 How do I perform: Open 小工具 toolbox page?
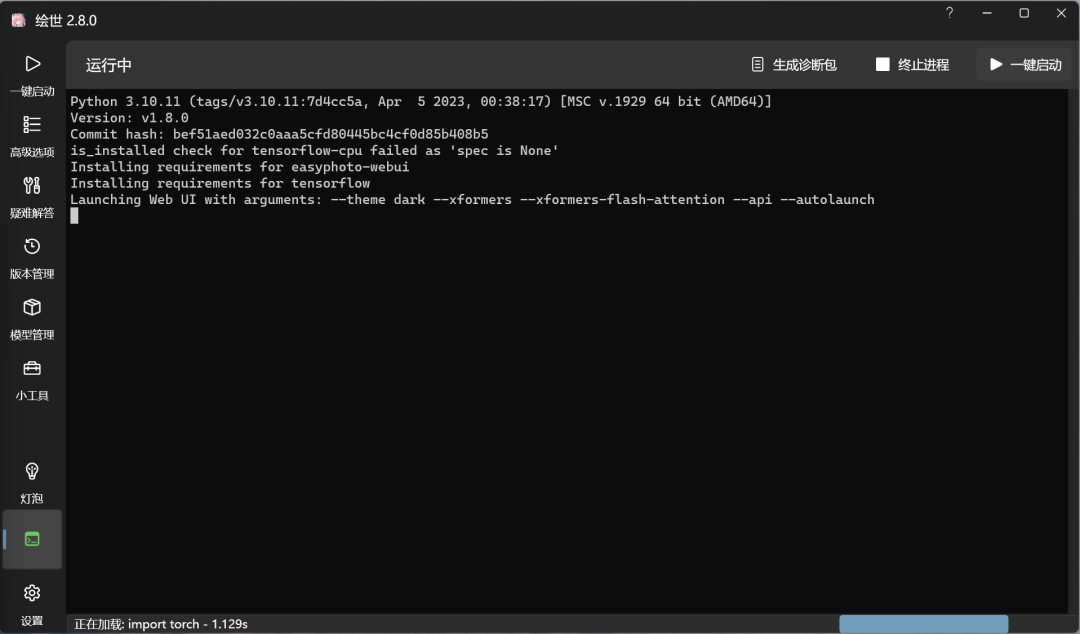[32, 380]
